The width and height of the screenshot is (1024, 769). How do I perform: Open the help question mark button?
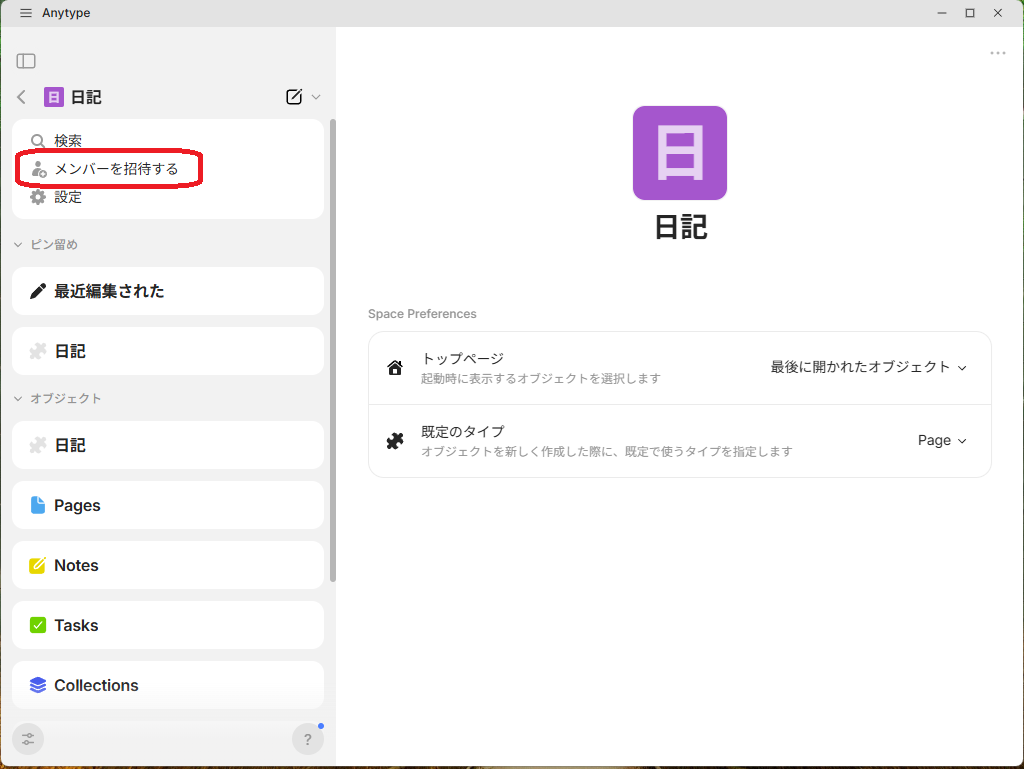coord(308,739)
